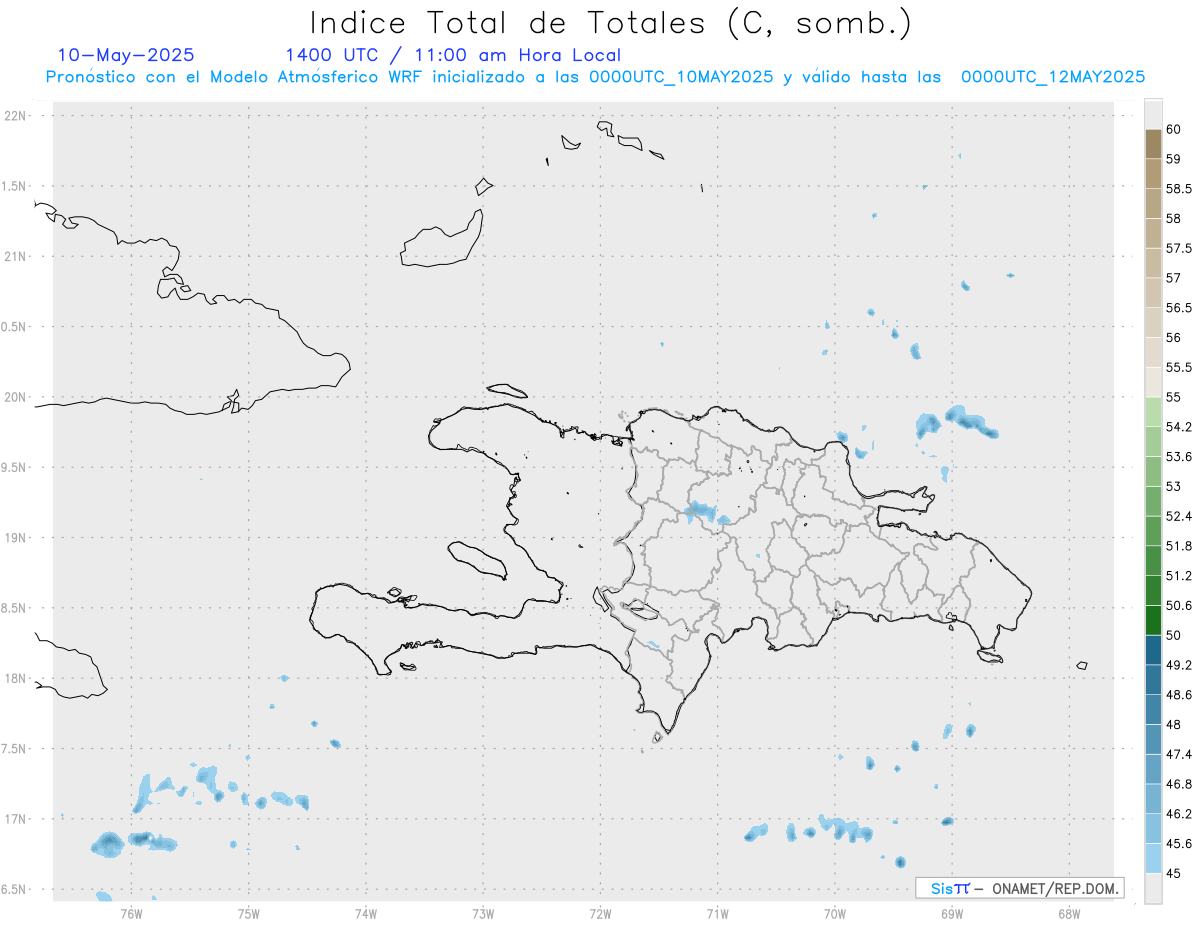This screenshot has width=1200, height=927.
Task: Click the "SisTT - ONAMET/REP.DOM." credit box
Action: click(1020, 888)
